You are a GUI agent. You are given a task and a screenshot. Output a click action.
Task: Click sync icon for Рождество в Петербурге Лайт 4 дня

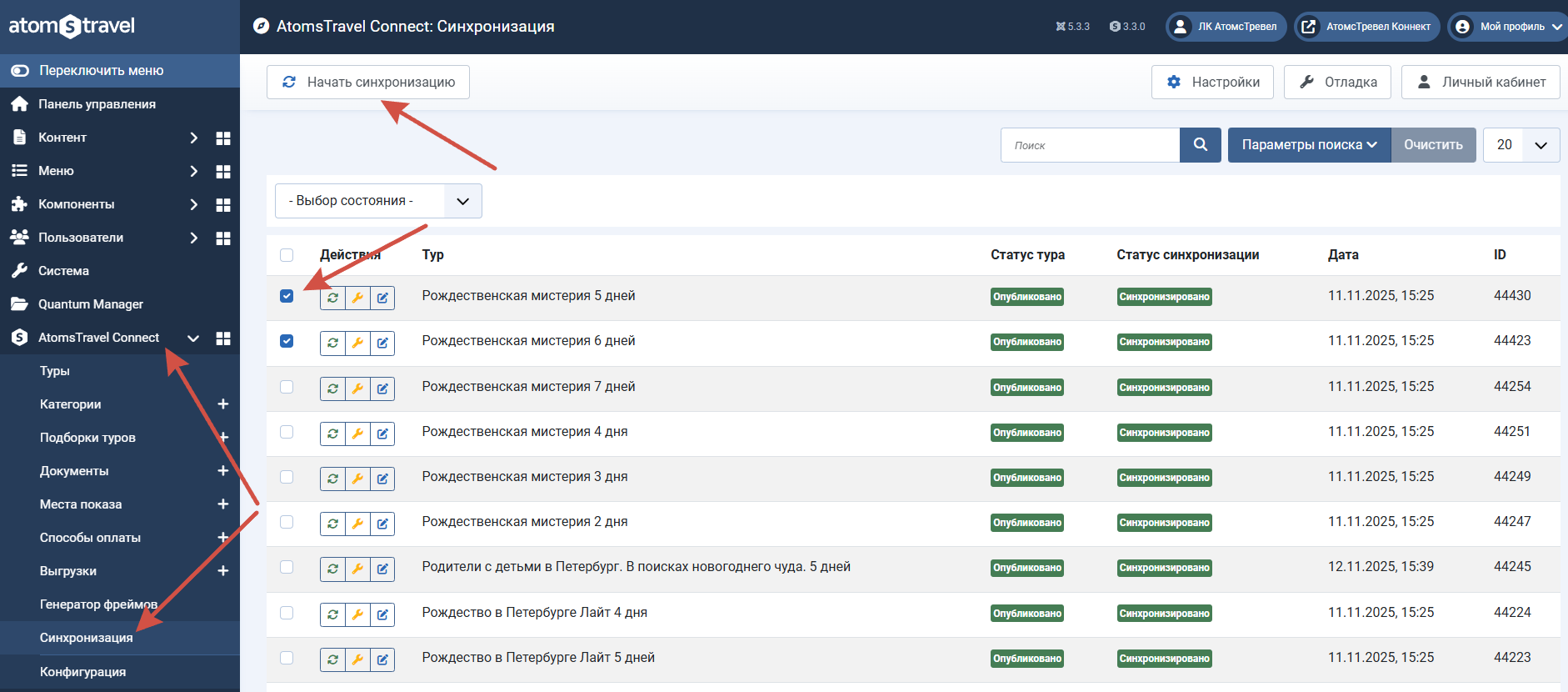coord(332,614)
